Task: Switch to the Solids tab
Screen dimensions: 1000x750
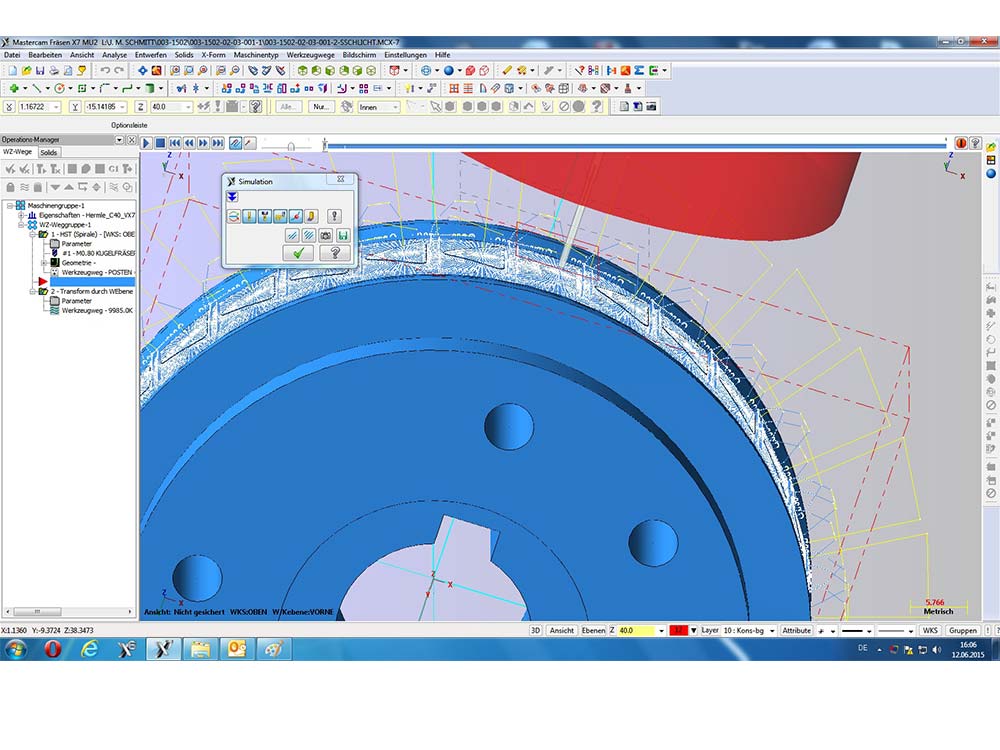Action: [x=49, y=152]
